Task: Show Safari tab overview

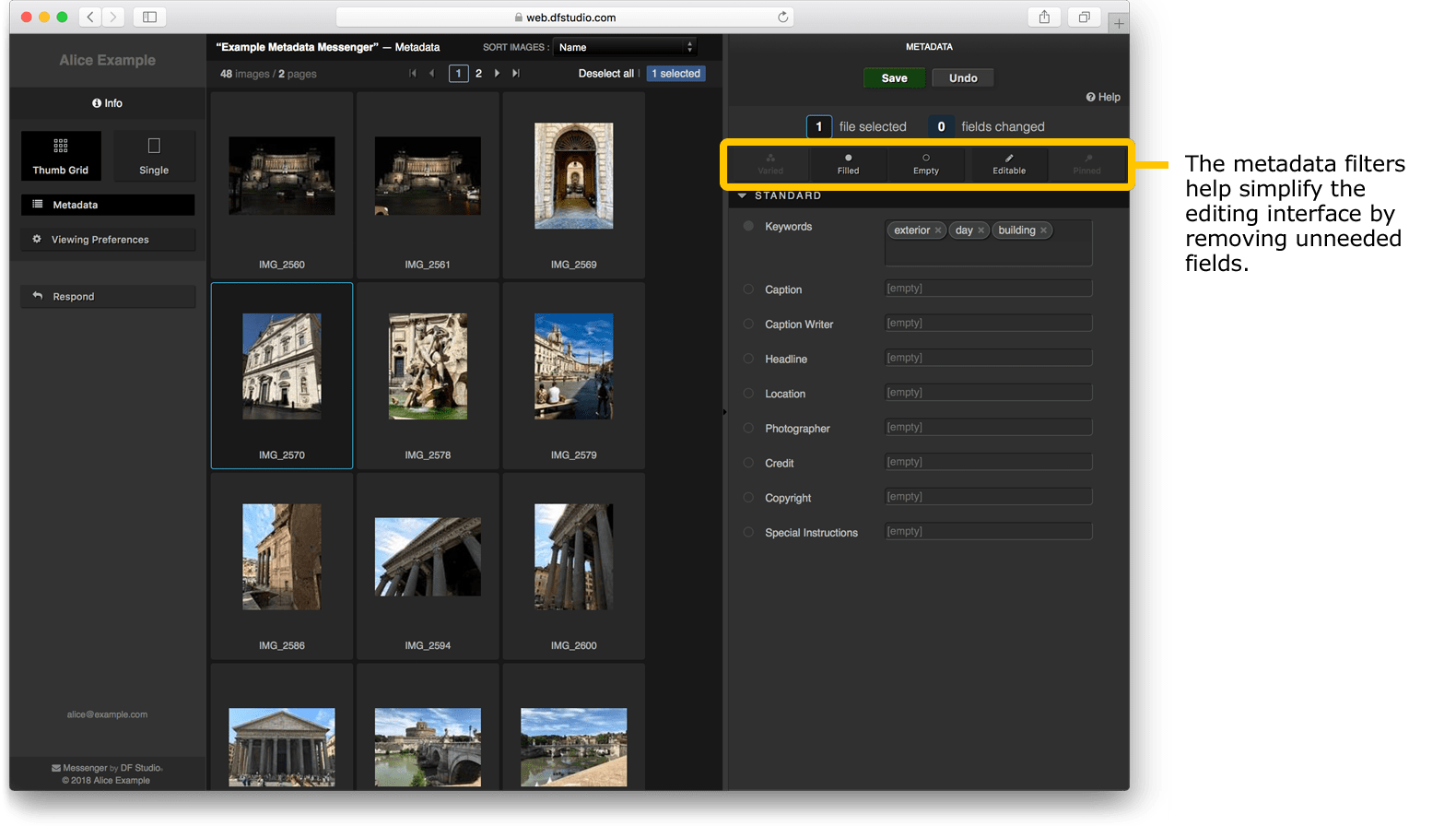Action: point(1084,17)
